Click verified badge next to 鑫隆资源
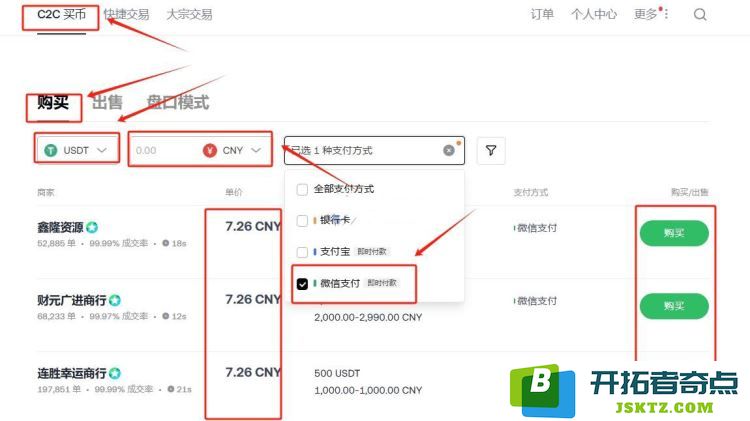Image resolution: width=750 pixels, height=421 pixels. coord(92,227)
